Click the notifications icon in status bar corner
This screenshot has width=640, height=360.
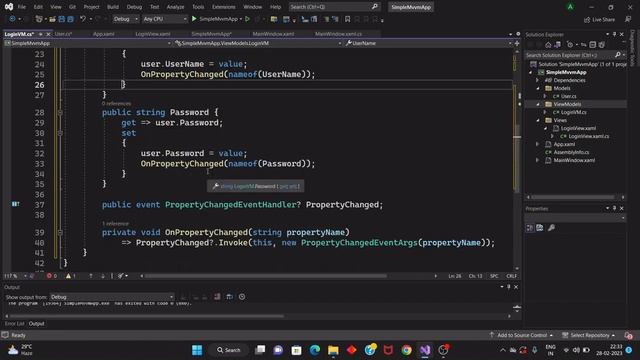[x=629, y=335]
